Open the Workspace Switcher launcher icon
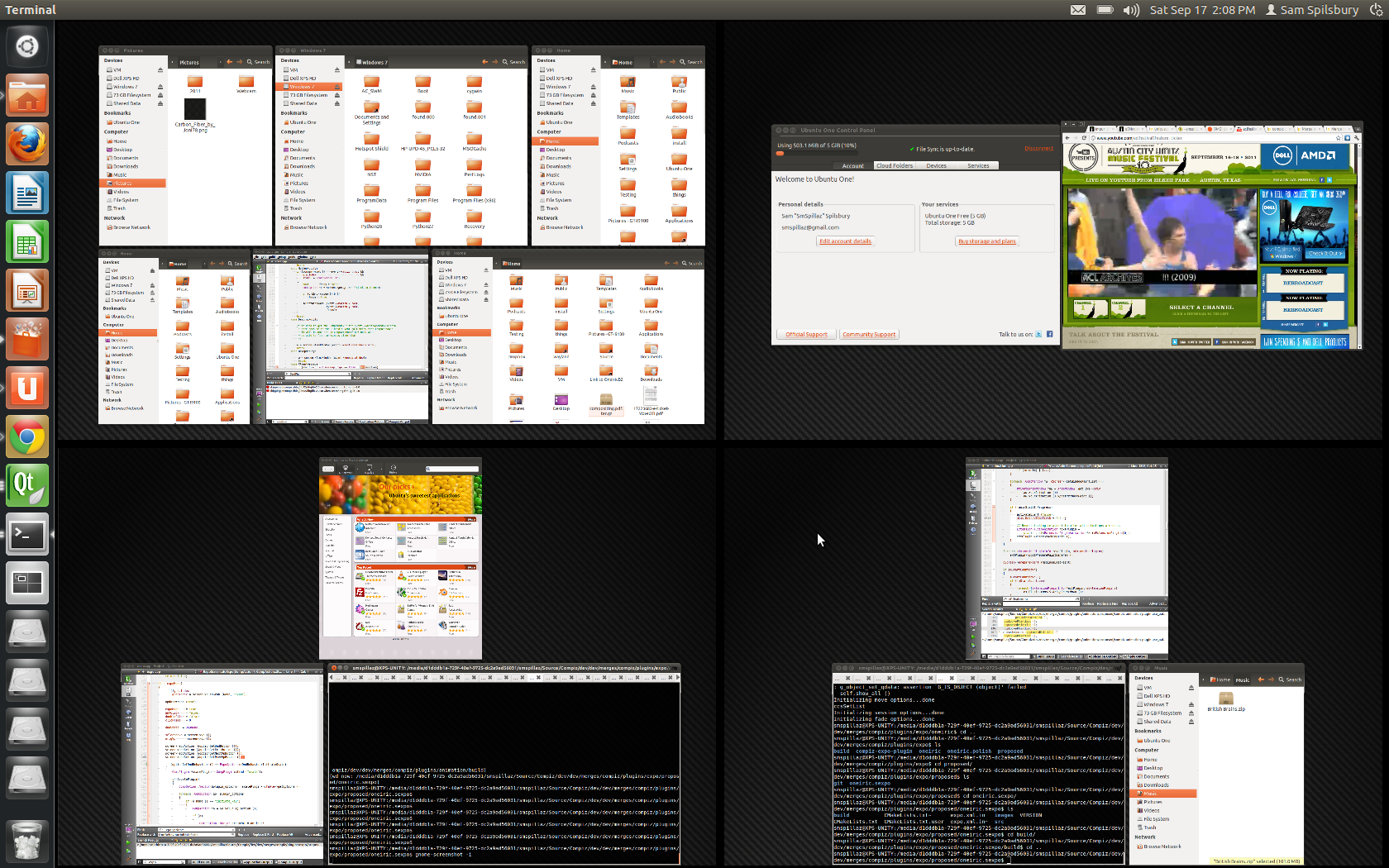The width and height of the screenshot is (1389, 868). (27, 583)
